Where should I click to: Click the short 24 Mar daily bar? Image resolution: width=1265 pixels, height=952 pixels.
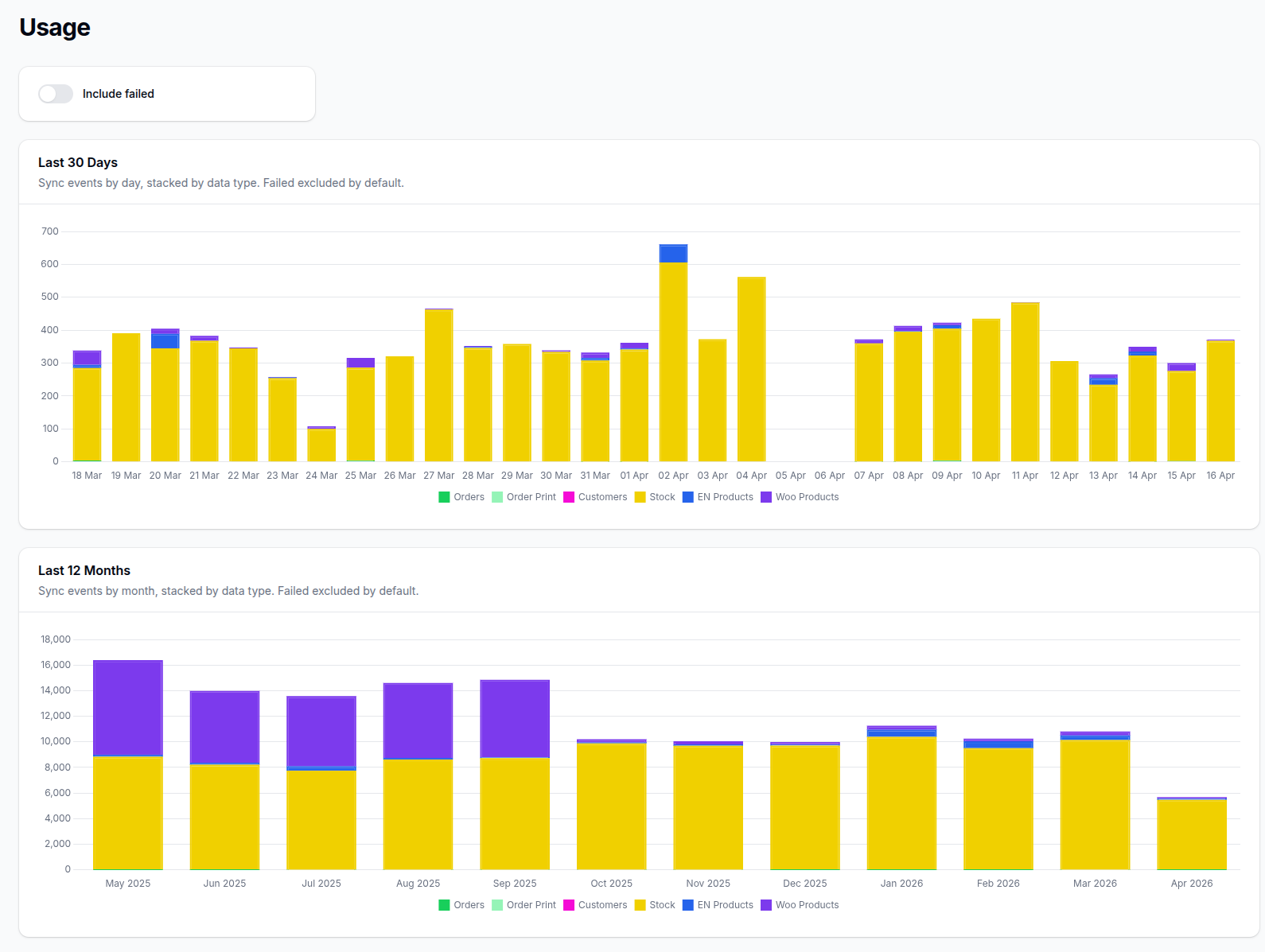(321, 445)
